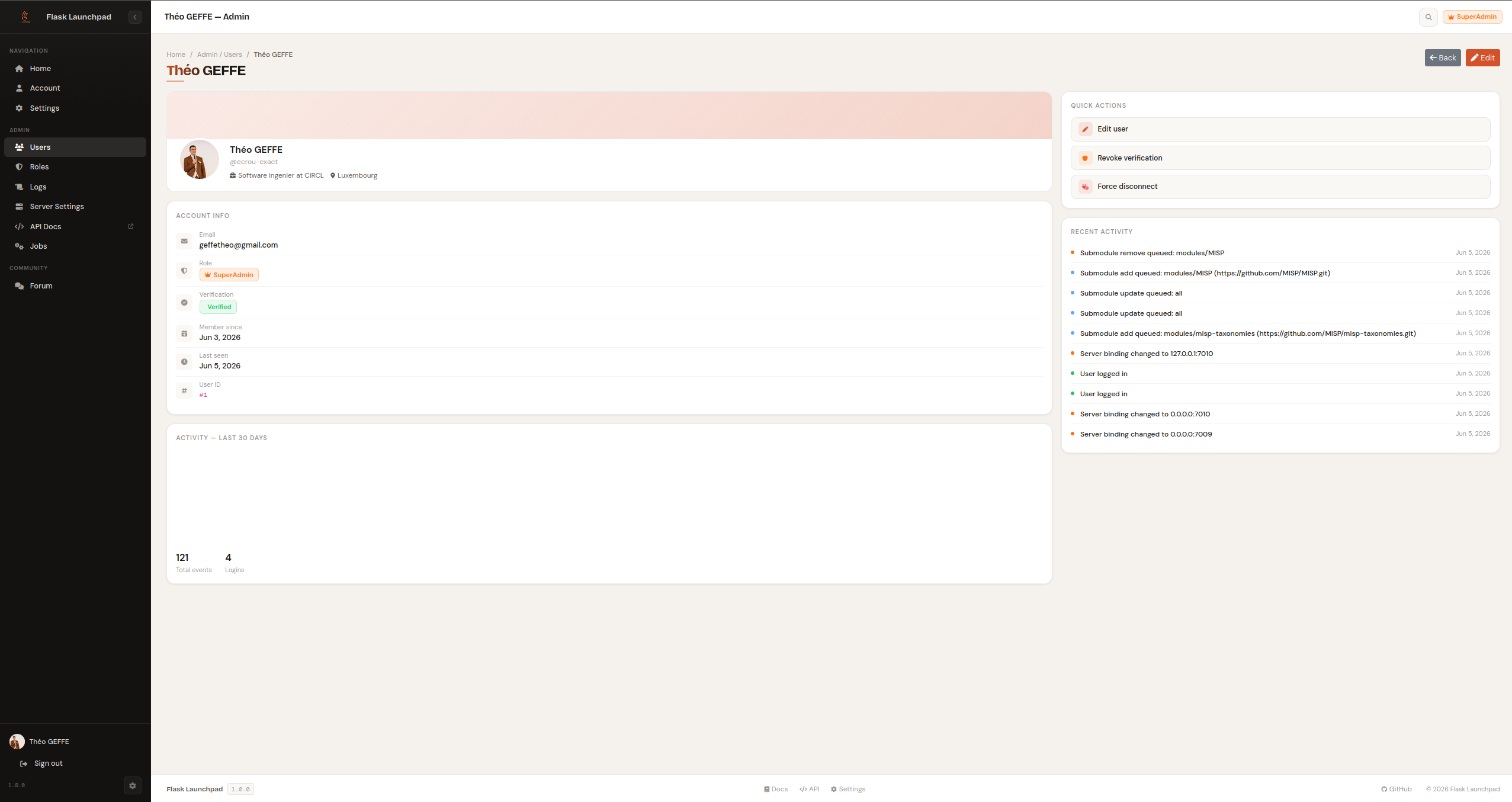The width and height of the screenshot is (1512, 802).
Task: Click 'Server binding changed to 127.0.0.1:7010' entry
Action: (1146, 354)
